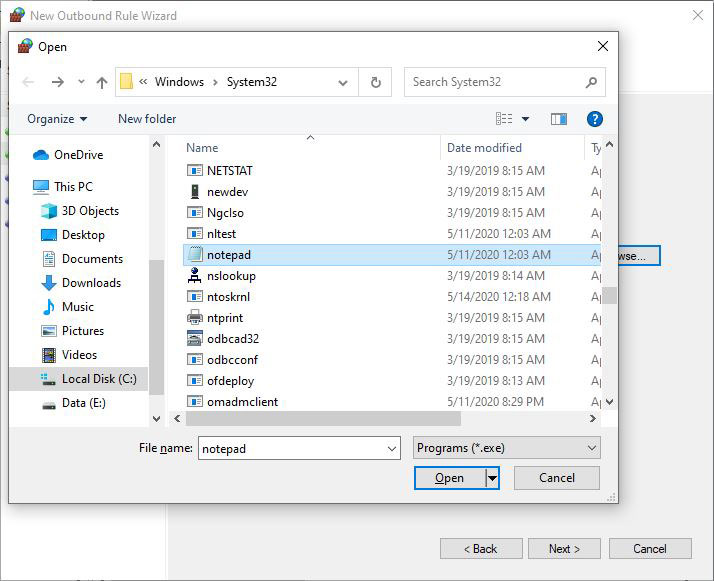
Task: Select Windows in the address path
Action: pyautogui.click(x=179, y=82)
